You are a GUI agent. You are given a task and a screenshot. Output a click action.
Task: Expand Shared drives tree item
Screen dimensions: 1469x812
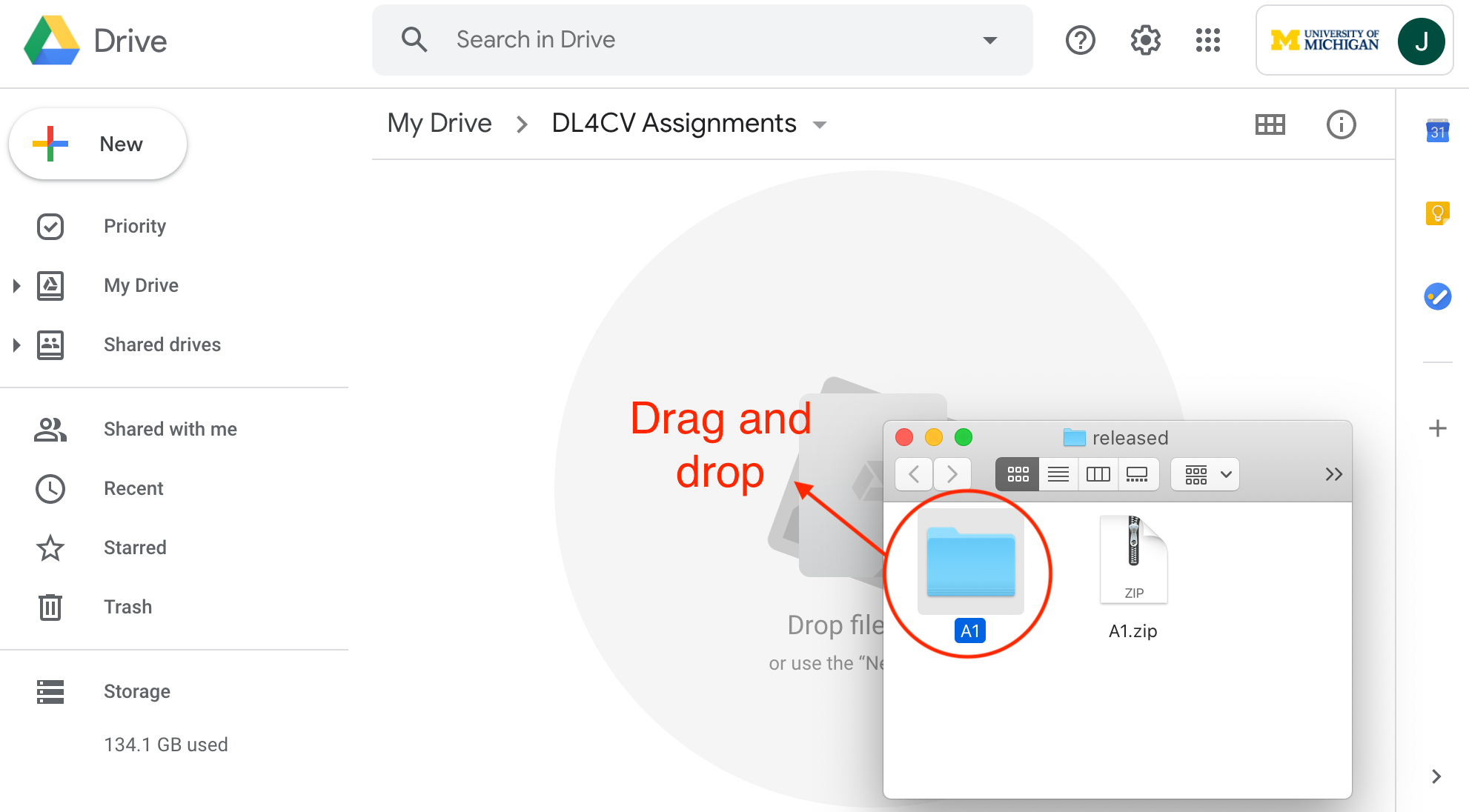[16, 345]
